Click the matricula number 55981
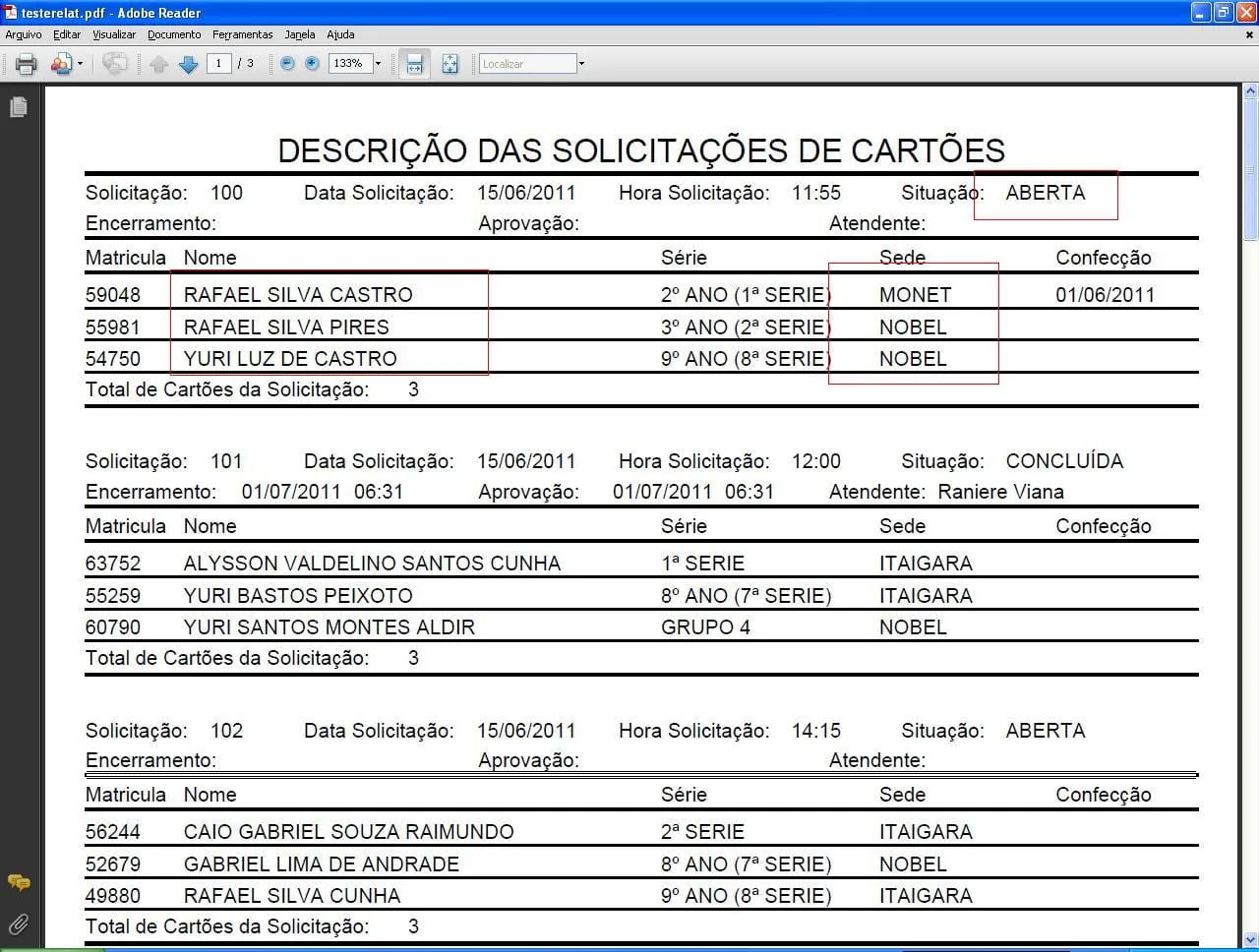 (x=113, y=327)
